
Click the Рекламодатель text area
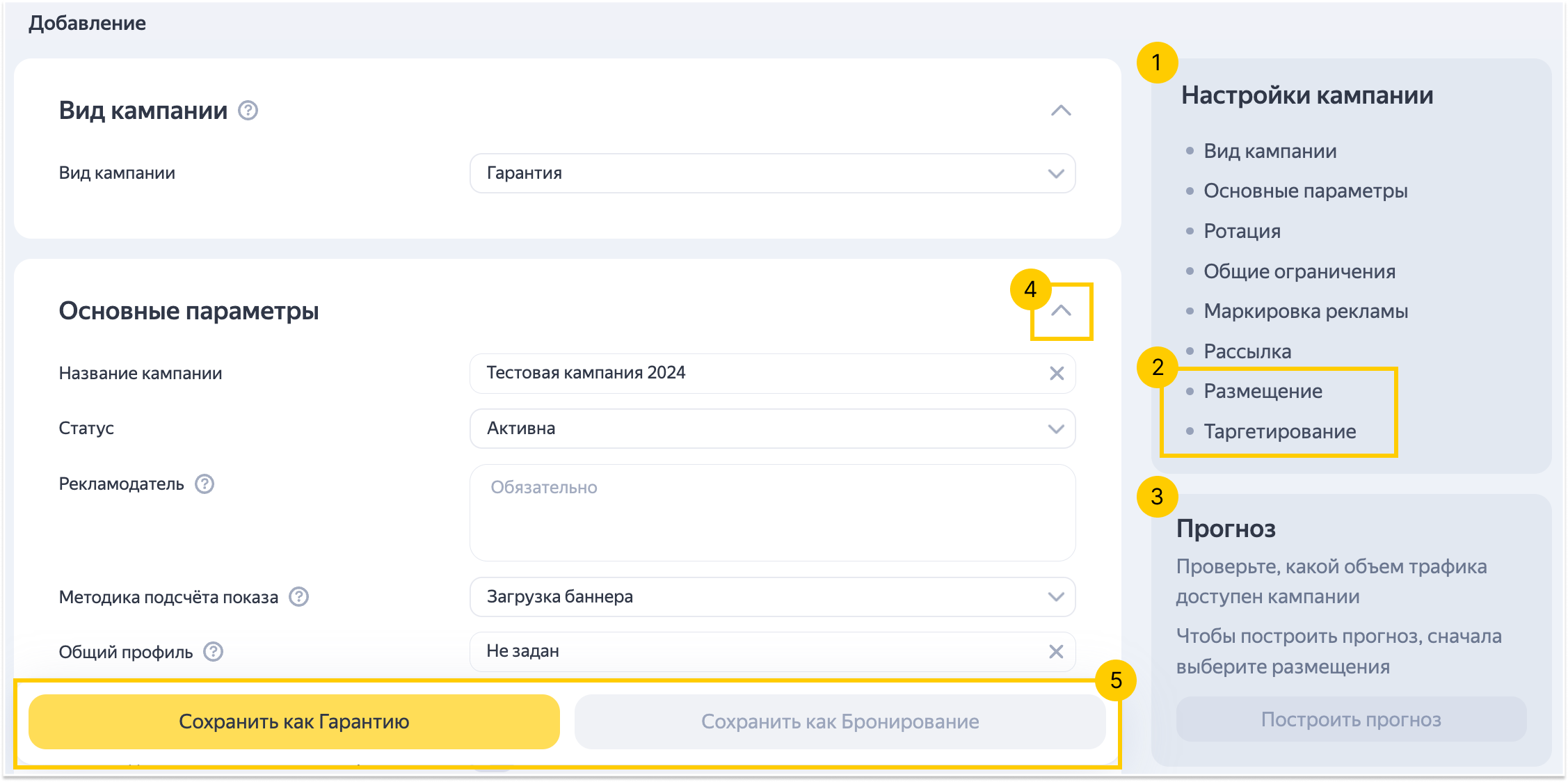point(772,513)
